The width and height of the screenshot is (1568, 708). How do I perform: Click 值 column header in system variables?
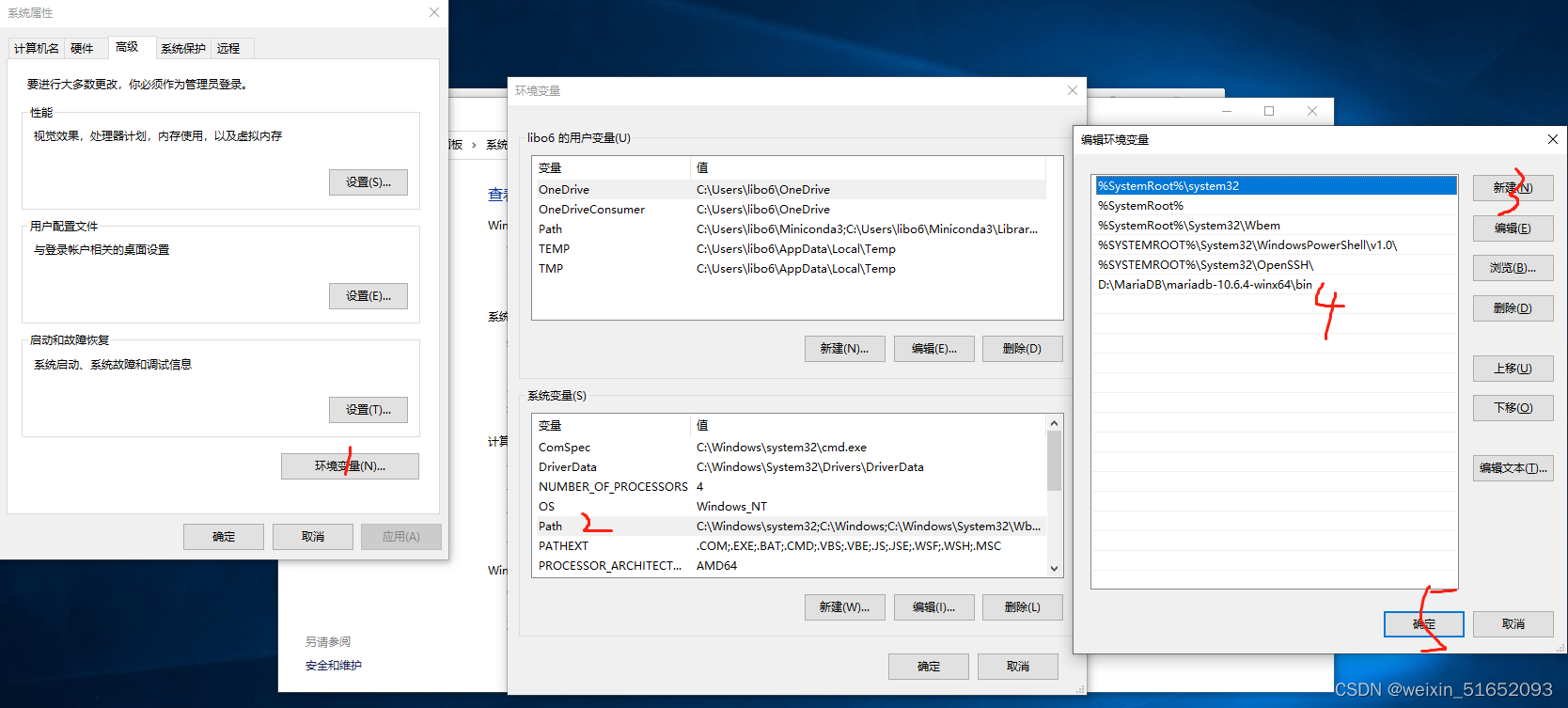(x=868, y=426)
